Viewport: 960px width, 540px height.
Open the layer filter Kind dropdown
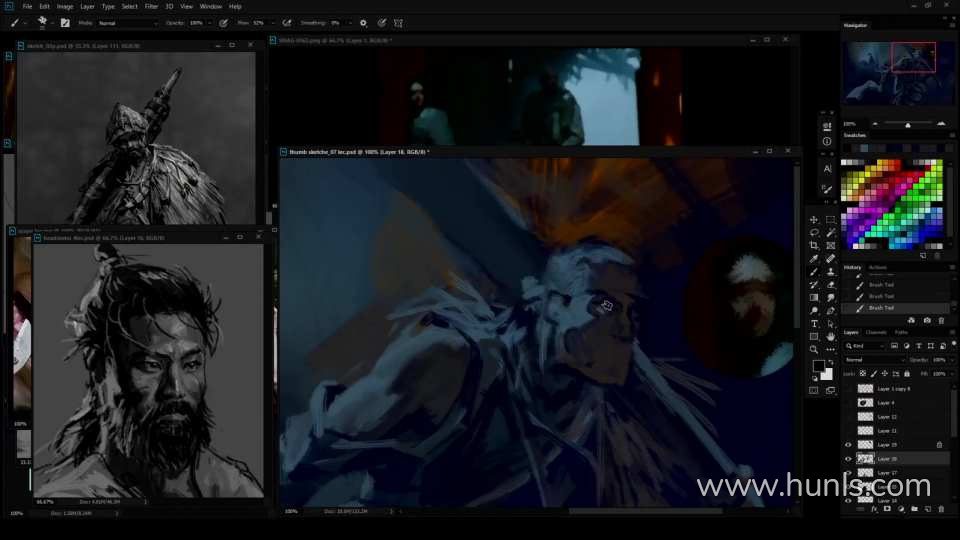click(x=866, y=346)
